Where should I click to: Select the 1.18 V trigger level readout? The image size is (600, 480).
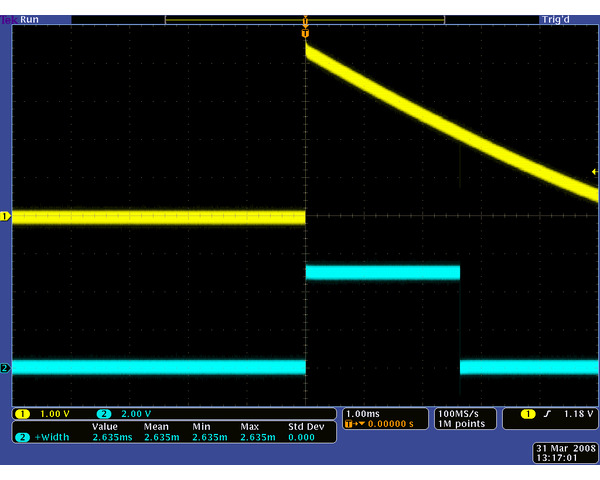point(577,413)
